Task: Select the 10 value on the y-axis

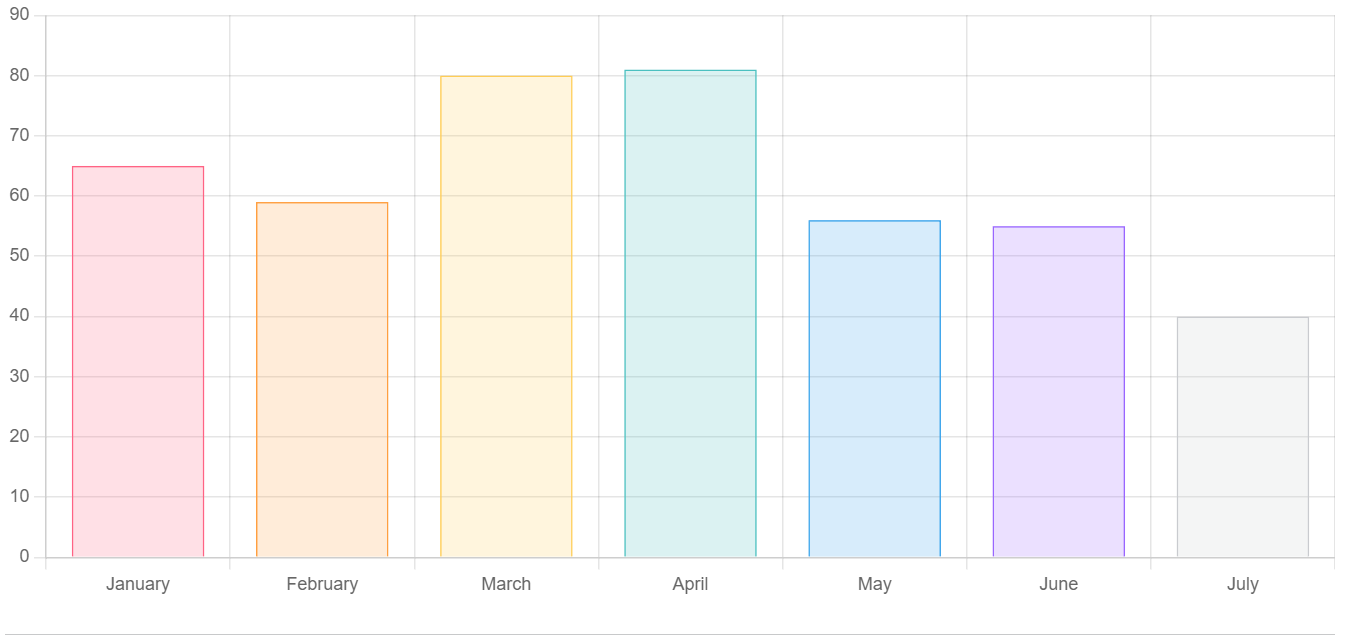Action: click(x=20, y=497)
